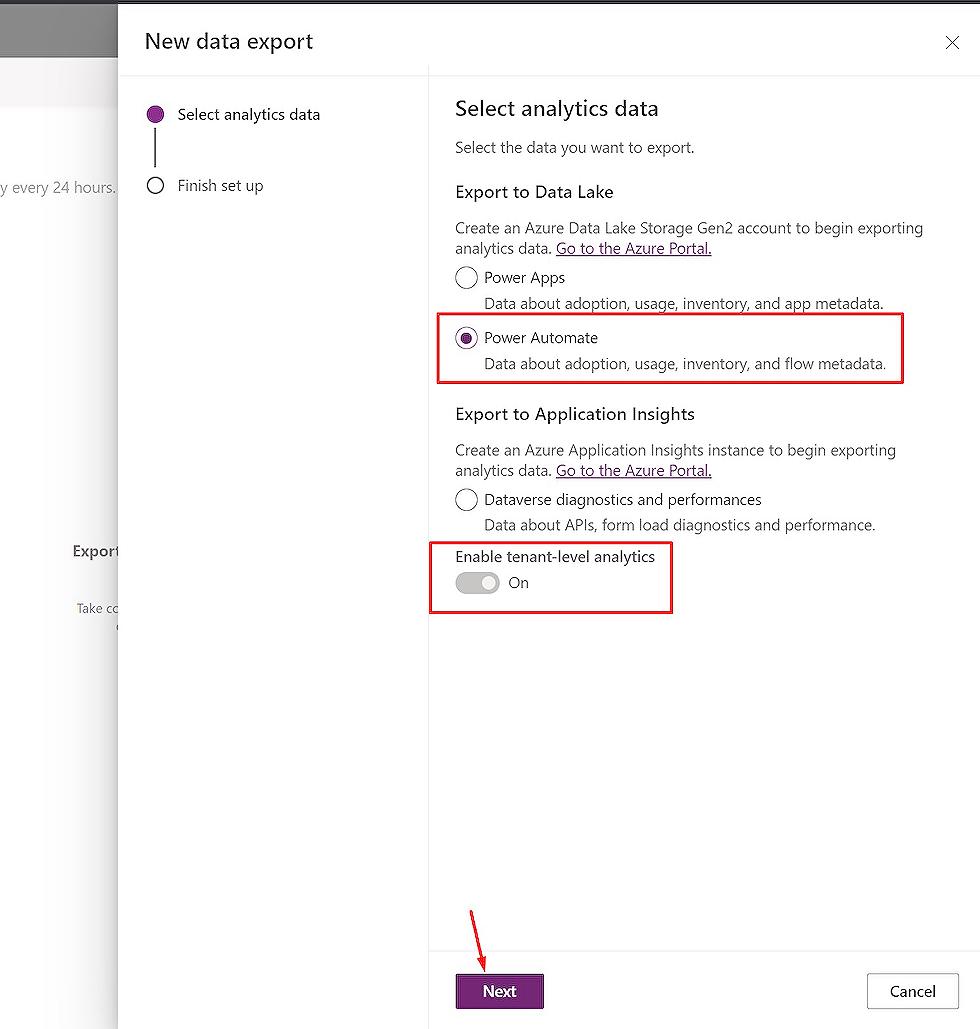Click the Next button
Screen dimensions: 980x1029
500,991
